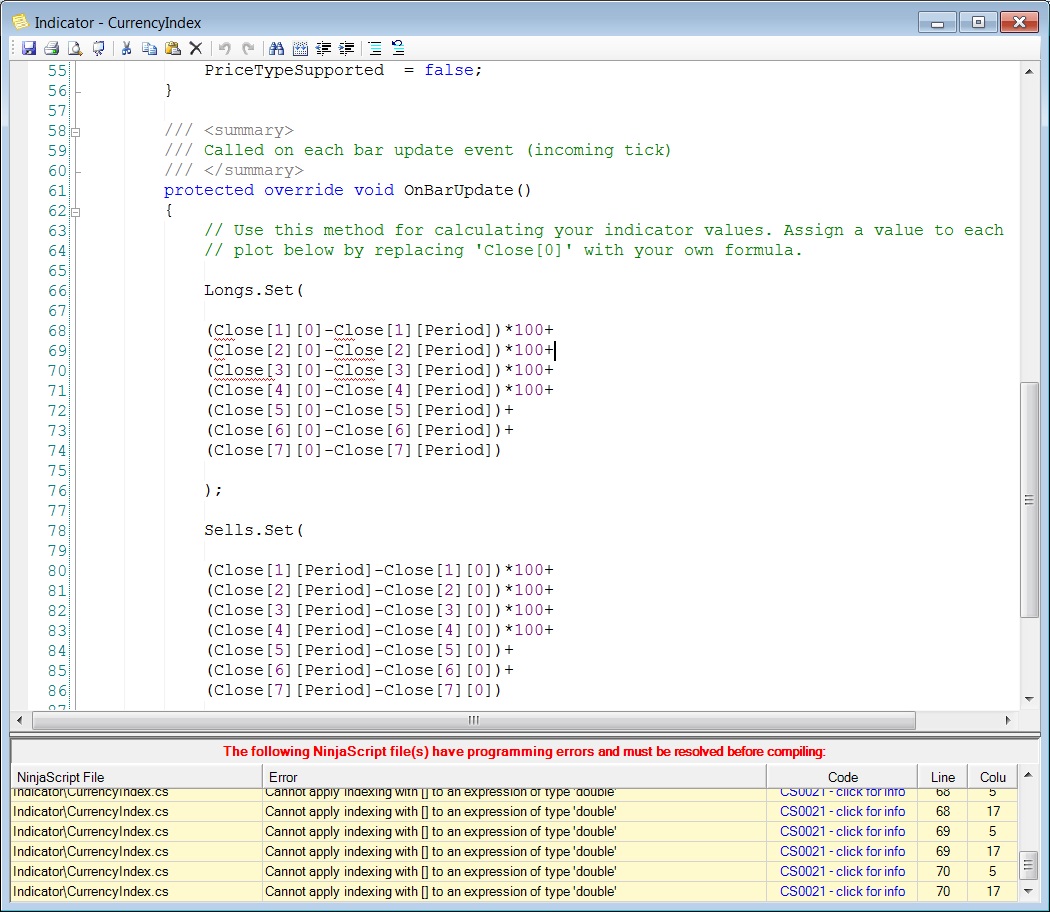
Task: Open CS0021 info for line 69 column 17
Action: coord(842,852)
